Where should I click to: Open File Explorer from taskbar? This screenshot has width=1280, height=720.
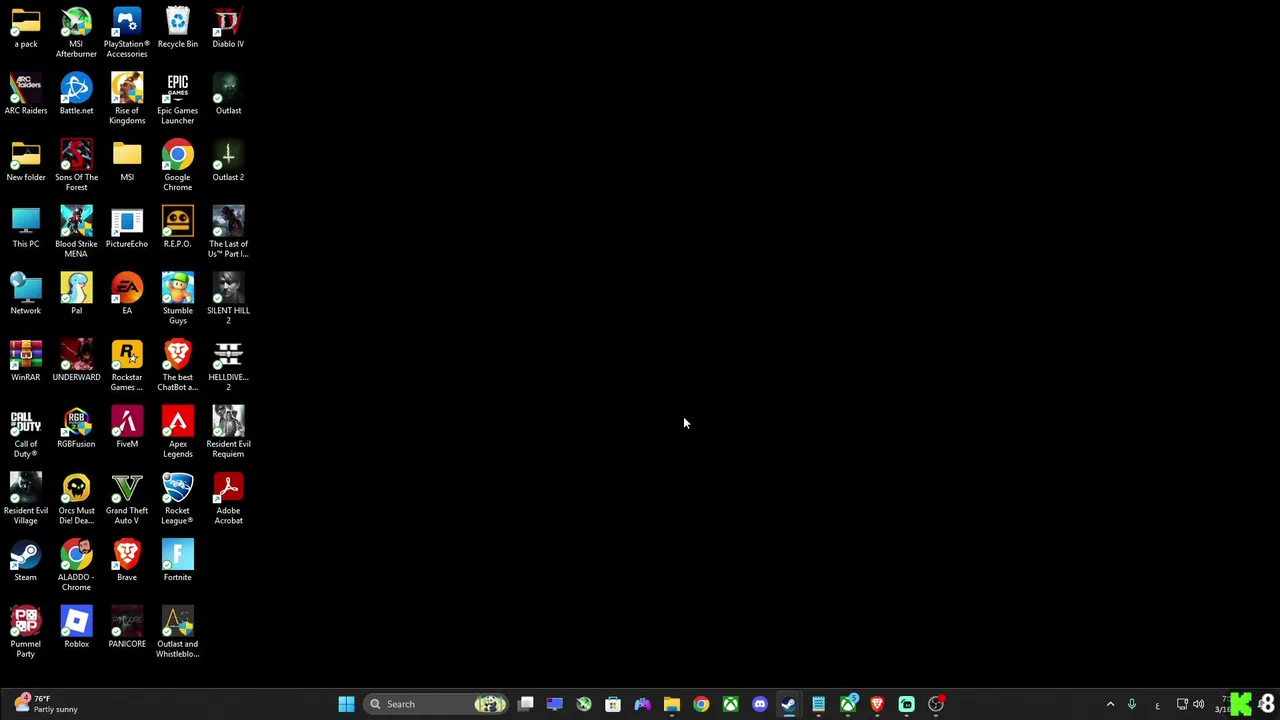[x=672, y=704]
